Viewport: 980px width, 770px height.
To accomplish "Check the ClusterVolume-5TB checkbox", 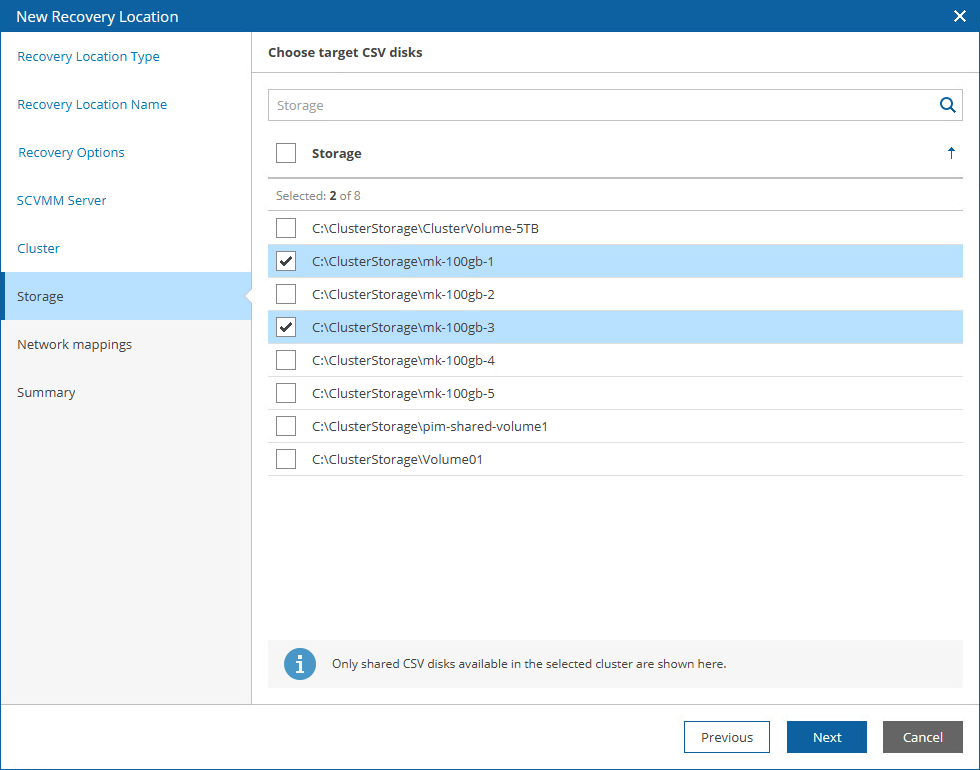I will (x=286, y=228).
